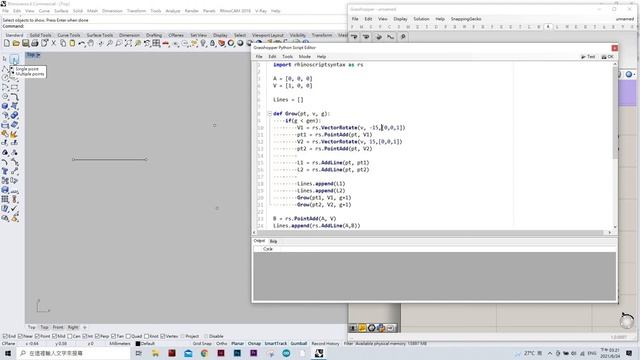Screen dimensions: 640x360
Task: Switch to Front viewport tab
Action: click(x=58, y=327)
